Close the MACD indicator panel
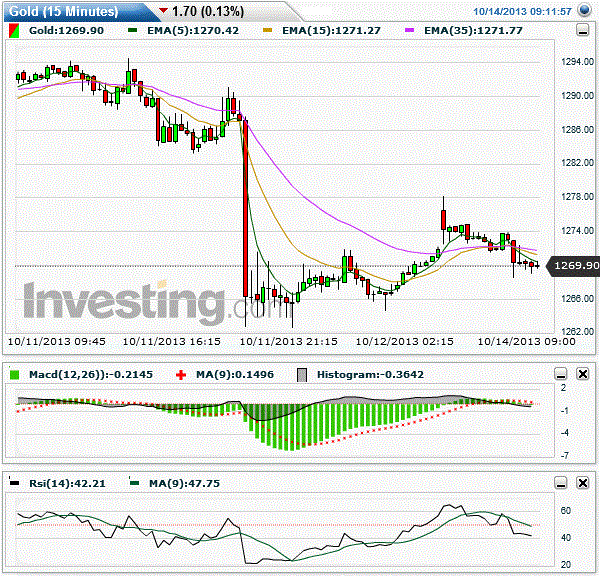Screen dimensions: 600x576 (x=583, y=374)
